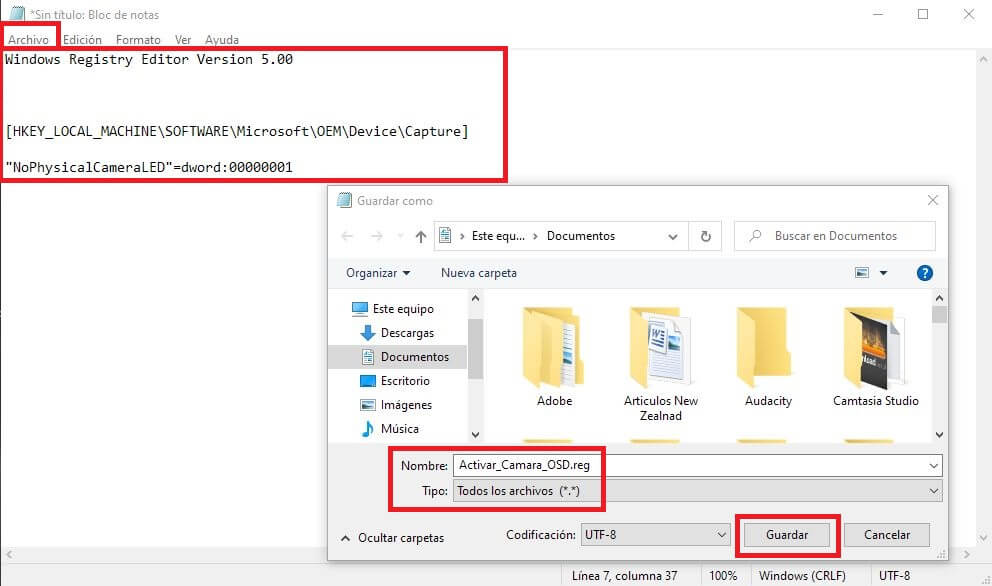Click the document icon in address bar
Viewport: 992px width, 586px height.
click(445, 236)
